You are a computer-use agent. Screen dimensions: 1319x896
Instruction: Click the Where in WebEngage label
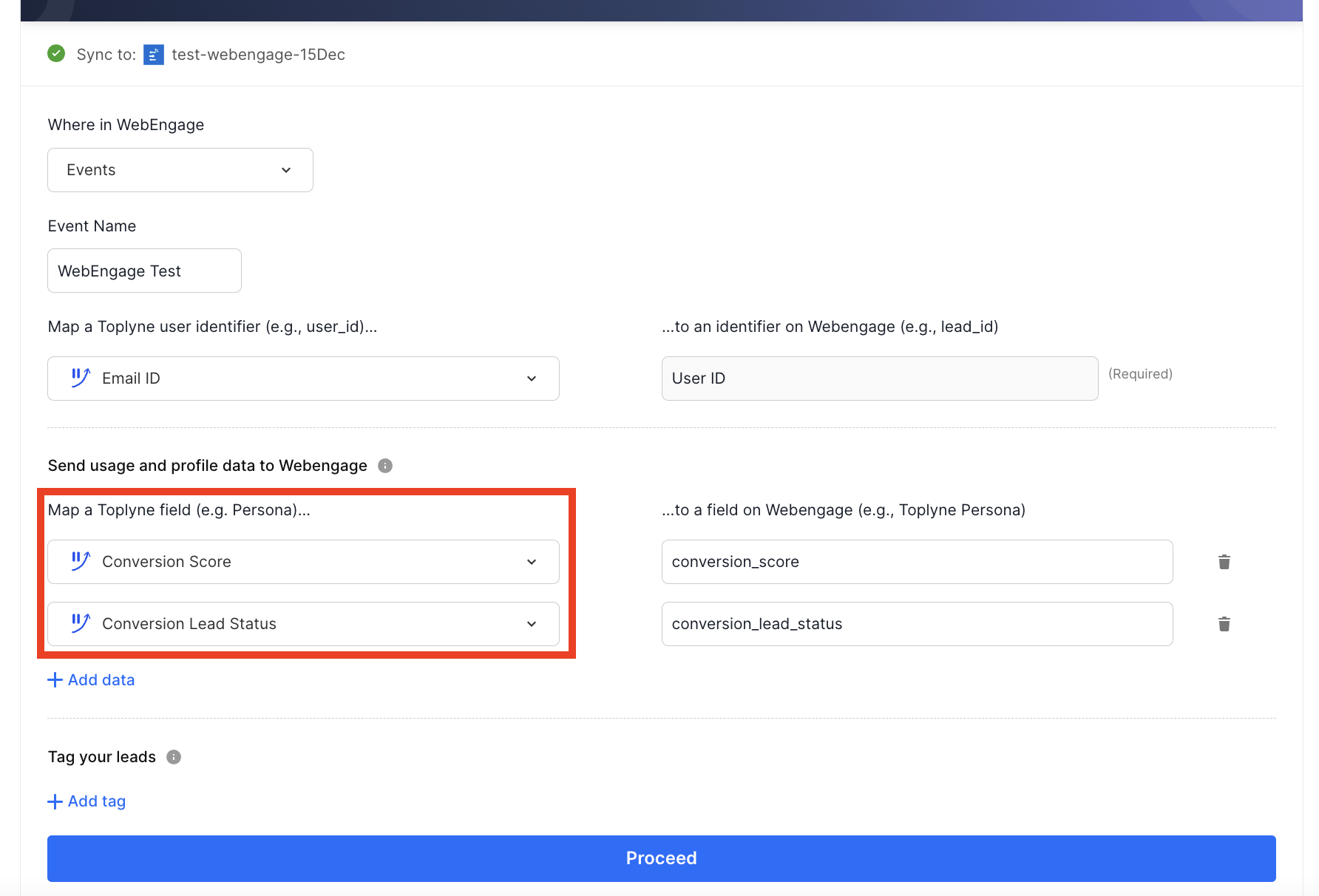click(126, 125)
